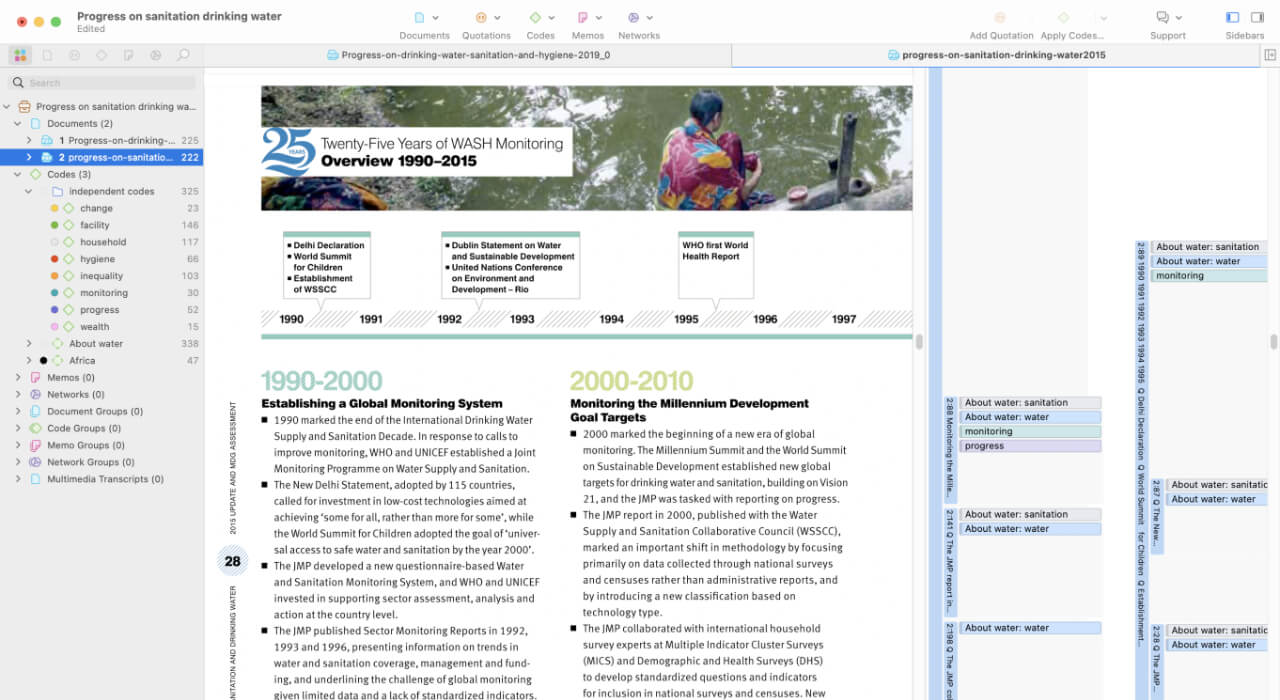The width and height of the screenshot is (1280, 700).
Task: Switch to Progress-on-drinking-water-sanitation-and-hygiene-2019_0 tab
Action: (468, 55)
